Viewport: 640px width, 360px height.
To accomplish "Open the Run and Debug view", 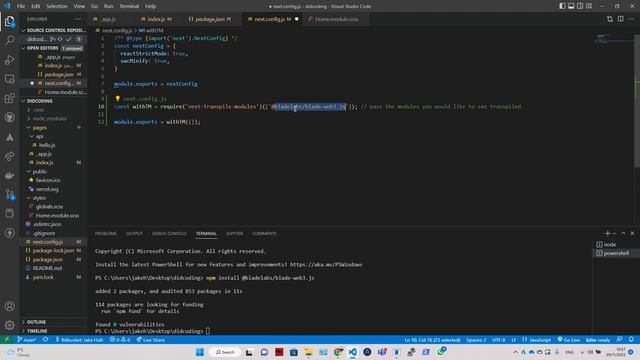I will pyautogui.click(x=9, y=60).
